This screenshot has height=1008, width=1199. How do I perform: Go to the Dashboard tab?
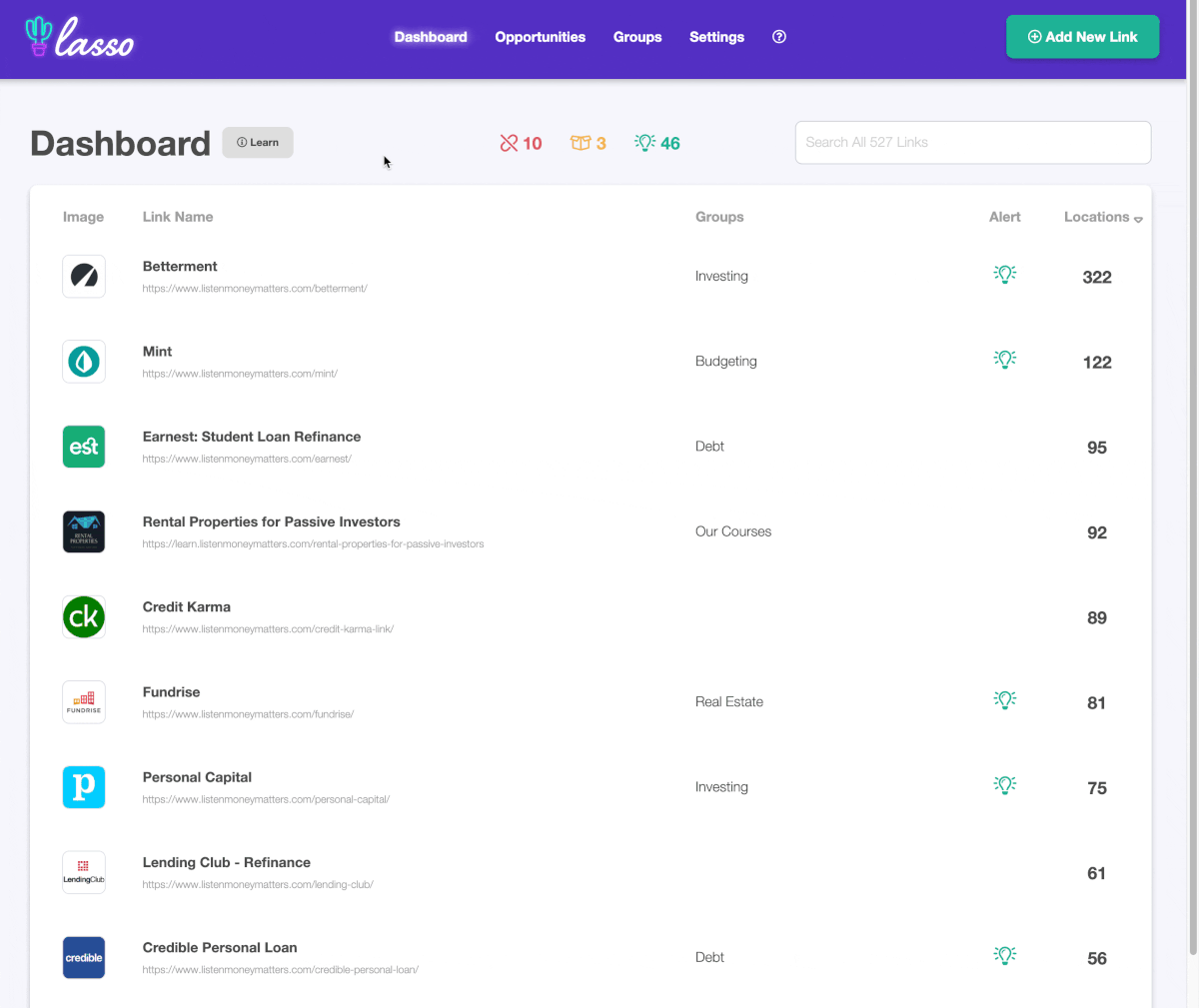tap(431, 37)
